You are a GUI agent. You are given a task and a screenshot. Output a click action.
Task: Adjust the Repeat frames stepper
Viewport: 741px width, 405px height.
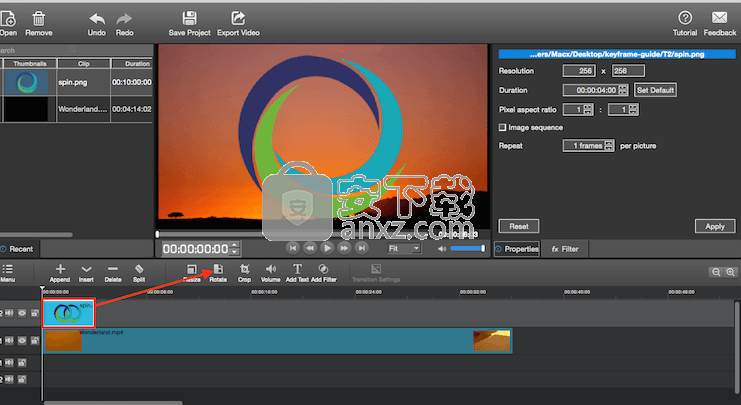pos(609,146)
